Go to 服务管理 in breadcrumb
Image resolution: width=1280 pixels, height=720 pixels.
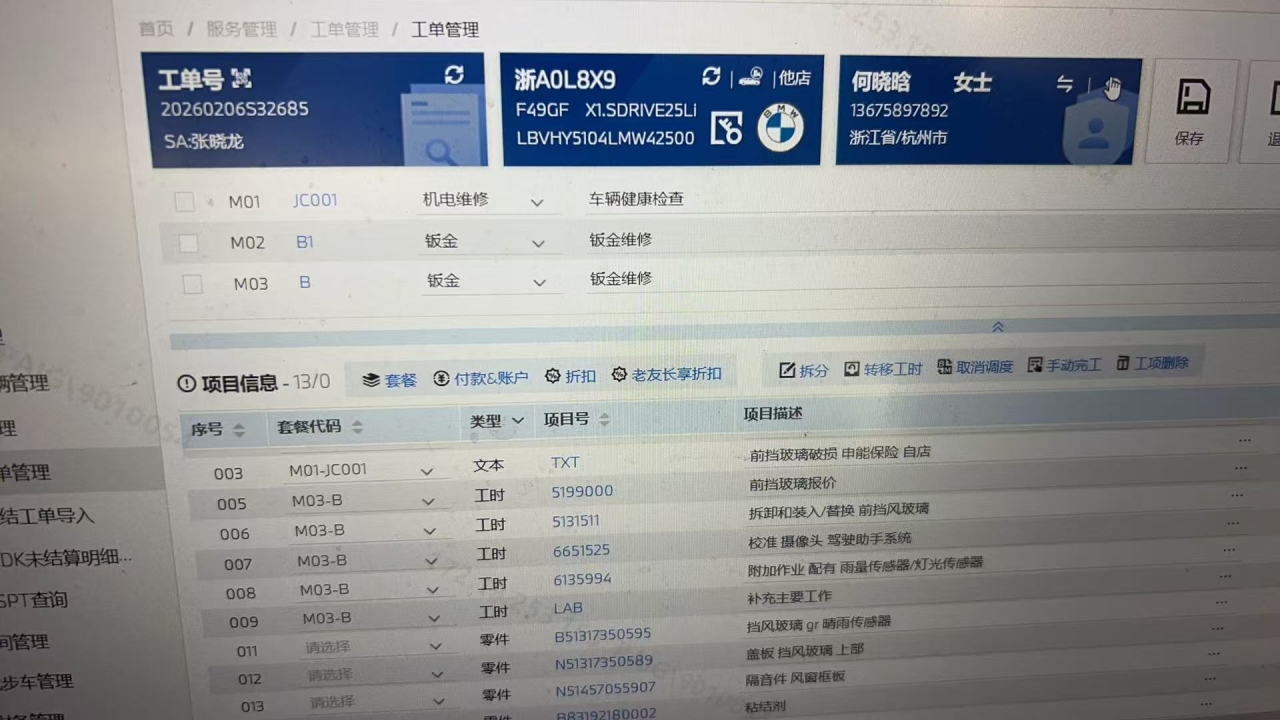241,29
